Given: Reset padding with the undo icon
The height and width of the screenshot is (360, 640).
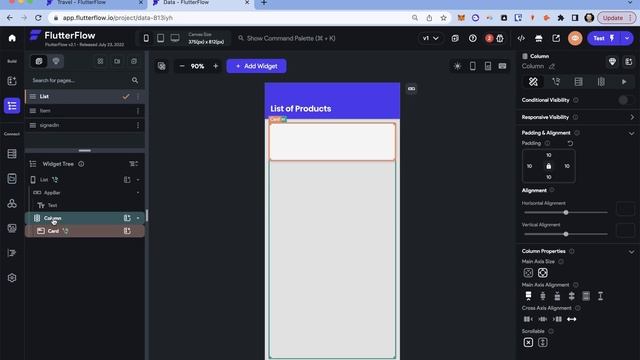Looking at the screenshot, I should 570,143.
